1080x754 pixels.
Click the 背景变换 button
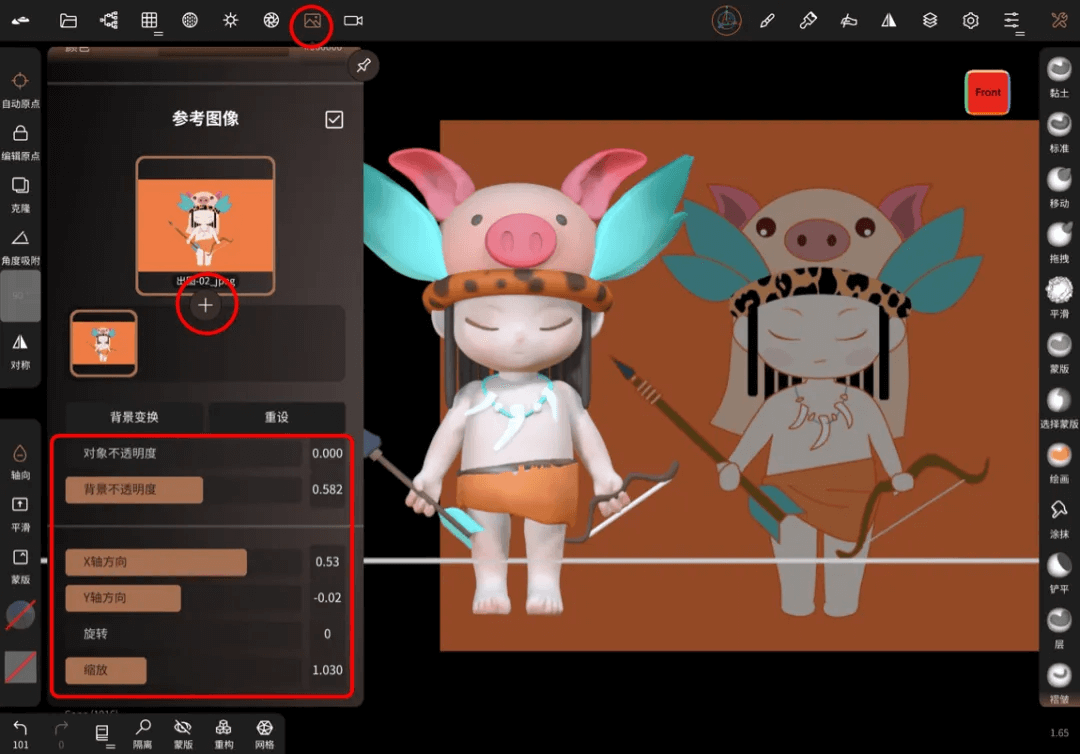coord(134,417)
